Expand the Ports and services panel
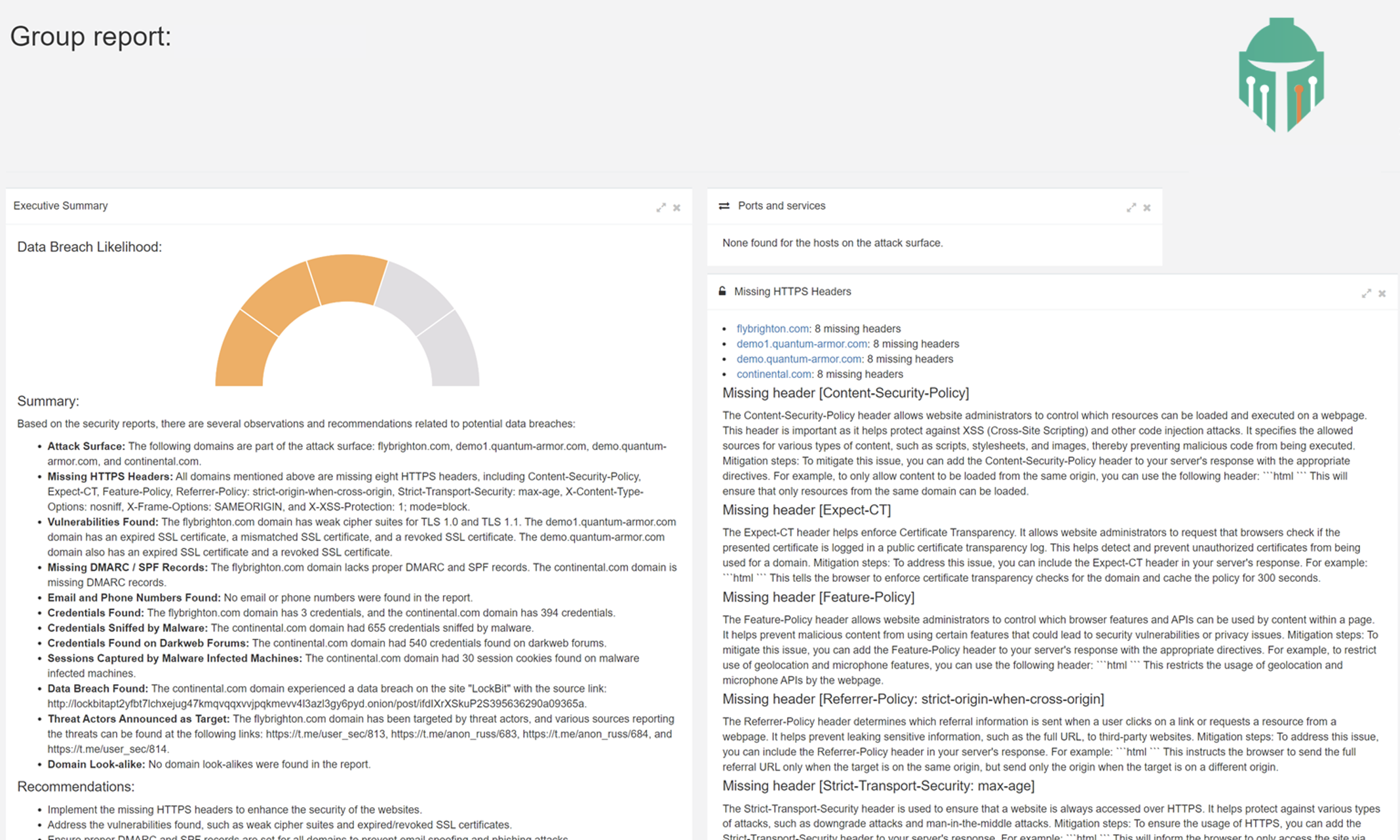Screen dimensions: 1400x840 pyautogui.click(x=1131, y=208)
